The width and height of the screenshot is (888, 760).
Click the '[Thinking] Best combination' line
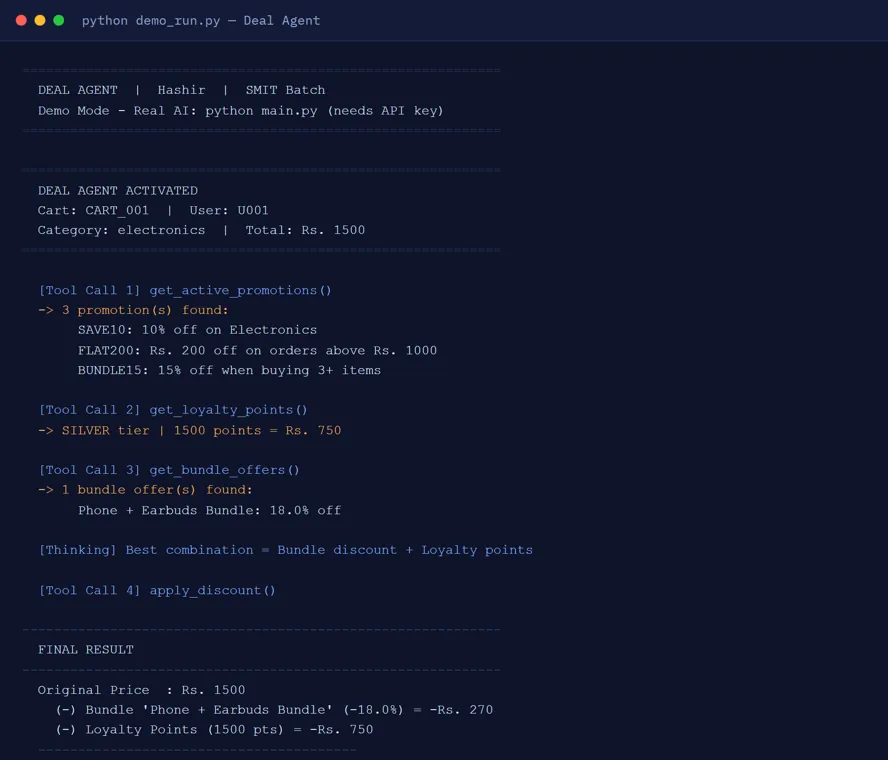tap(285, 550)
